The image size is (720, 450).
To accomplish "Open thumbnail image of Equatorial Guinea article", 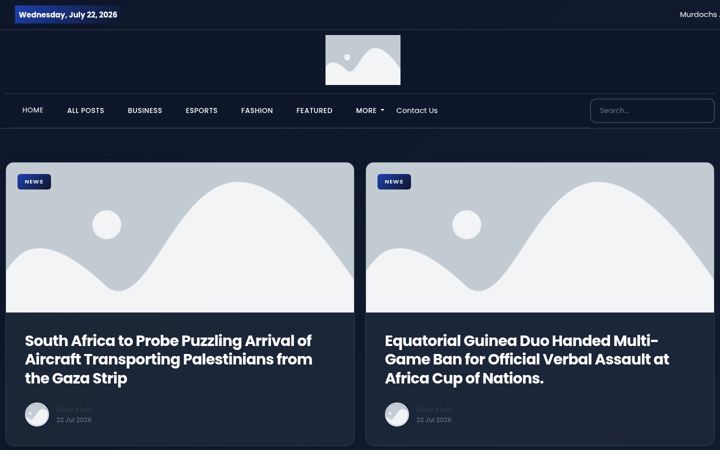I will pos(540,237).
